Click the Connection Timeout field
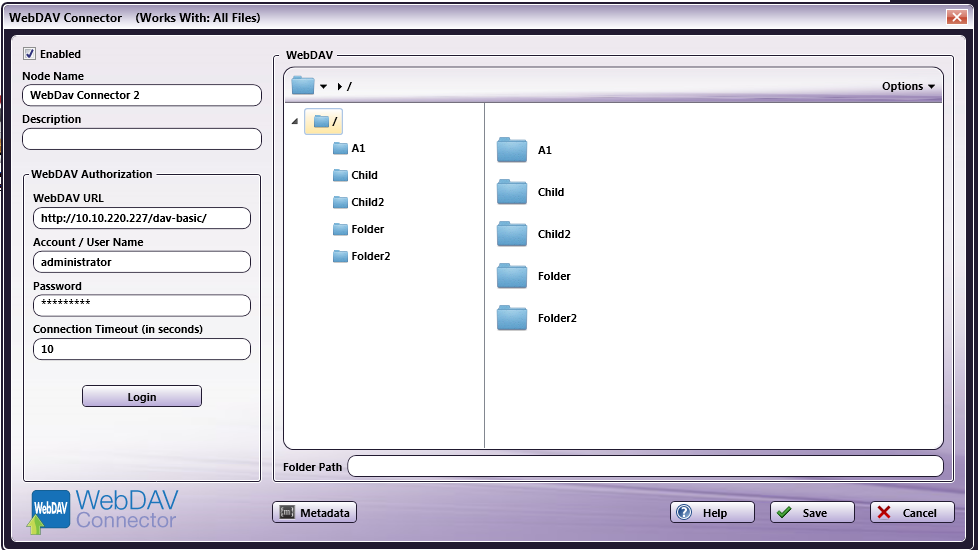This screenshot has height=550, width=978. tap(142, 349)
